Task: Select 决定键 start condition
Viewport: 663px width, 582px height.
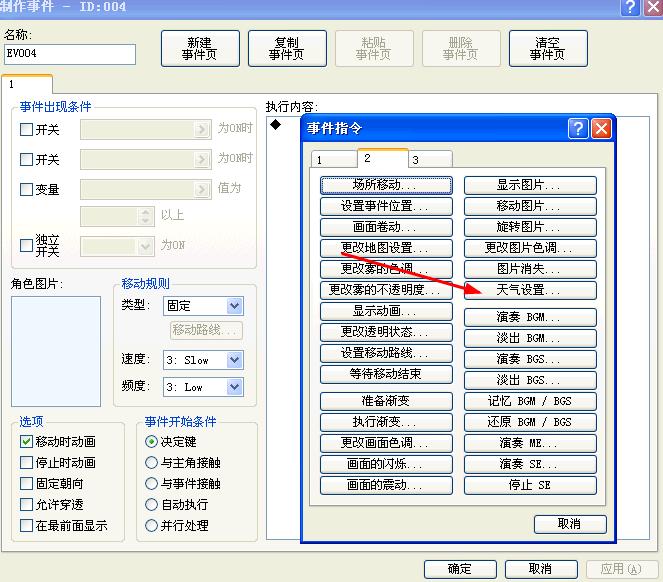Action: (x=151, y=442)
